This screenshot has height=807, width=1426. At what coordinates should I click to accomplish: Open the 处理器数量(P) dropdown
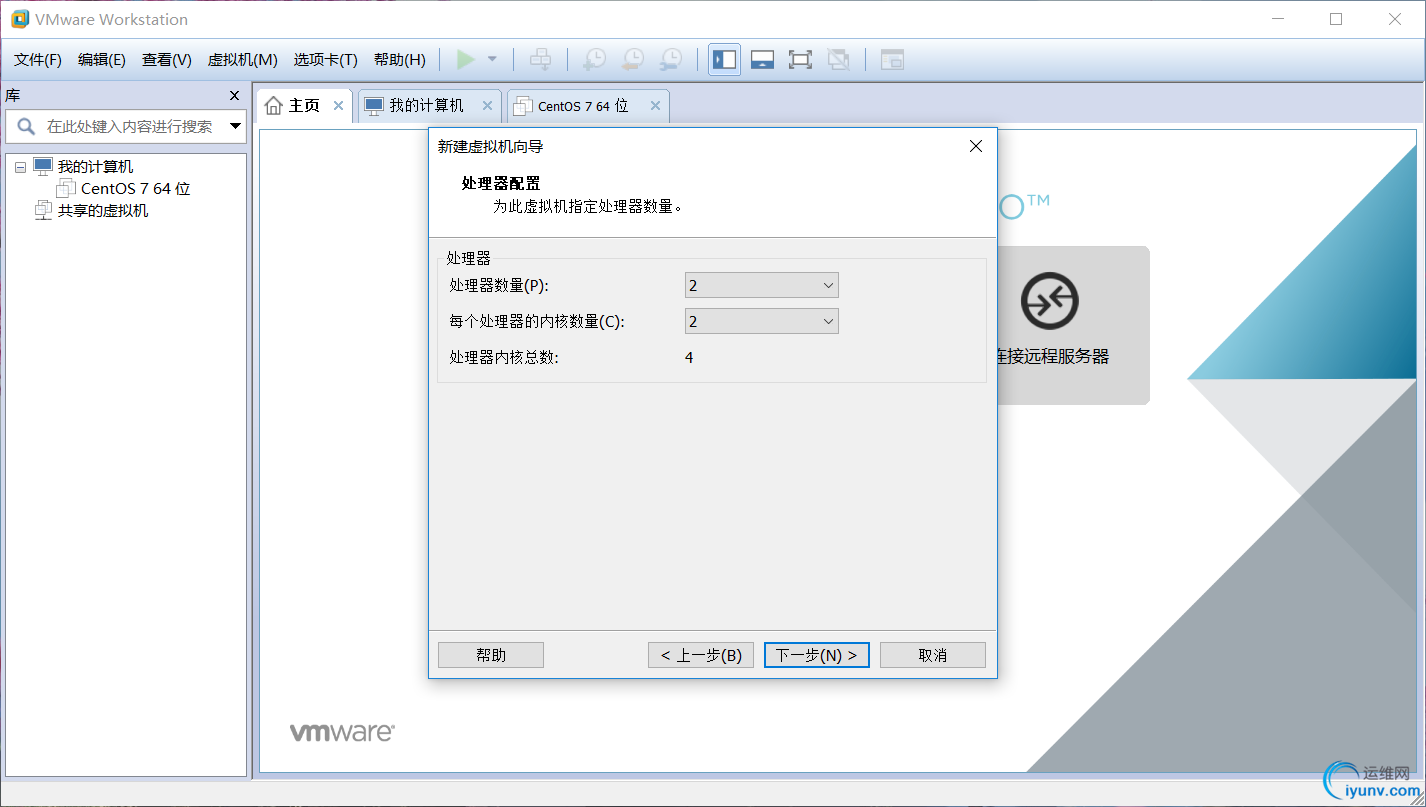pyautogui.click(x=761, y=286)
